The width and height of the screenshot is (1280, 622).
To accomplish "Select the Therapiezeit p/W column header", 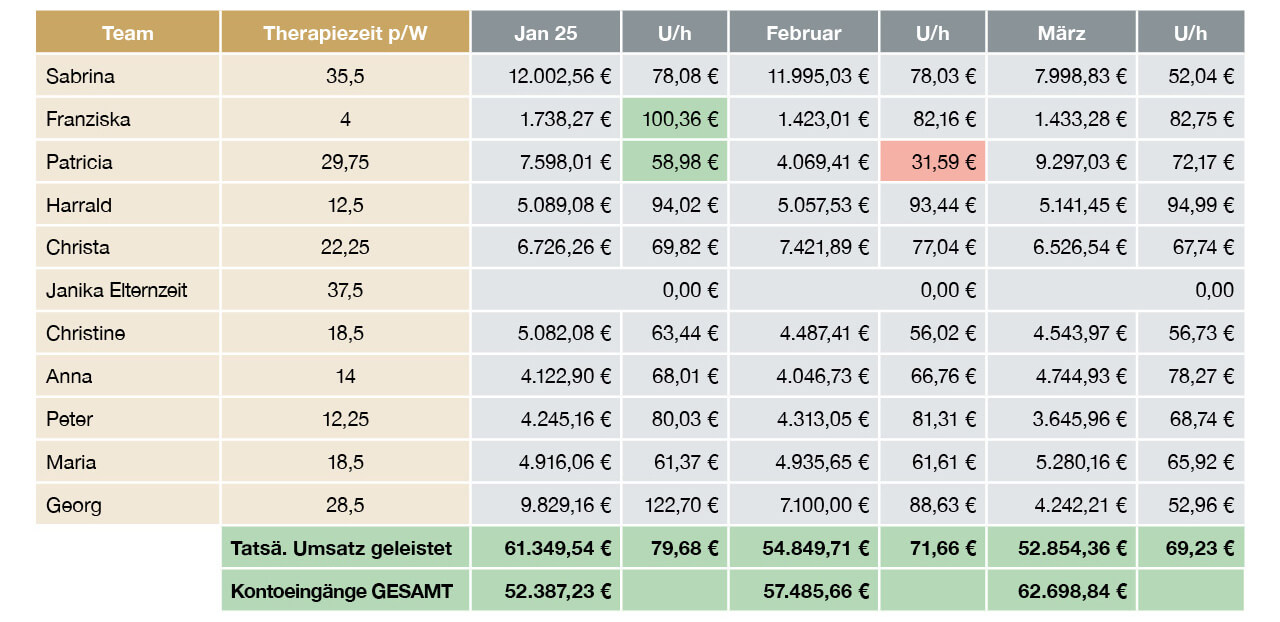I will (x=345, y=33).
